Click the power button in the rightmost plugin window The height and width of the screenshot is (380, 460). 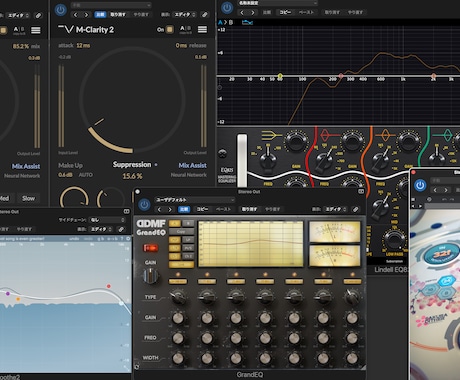420,185
